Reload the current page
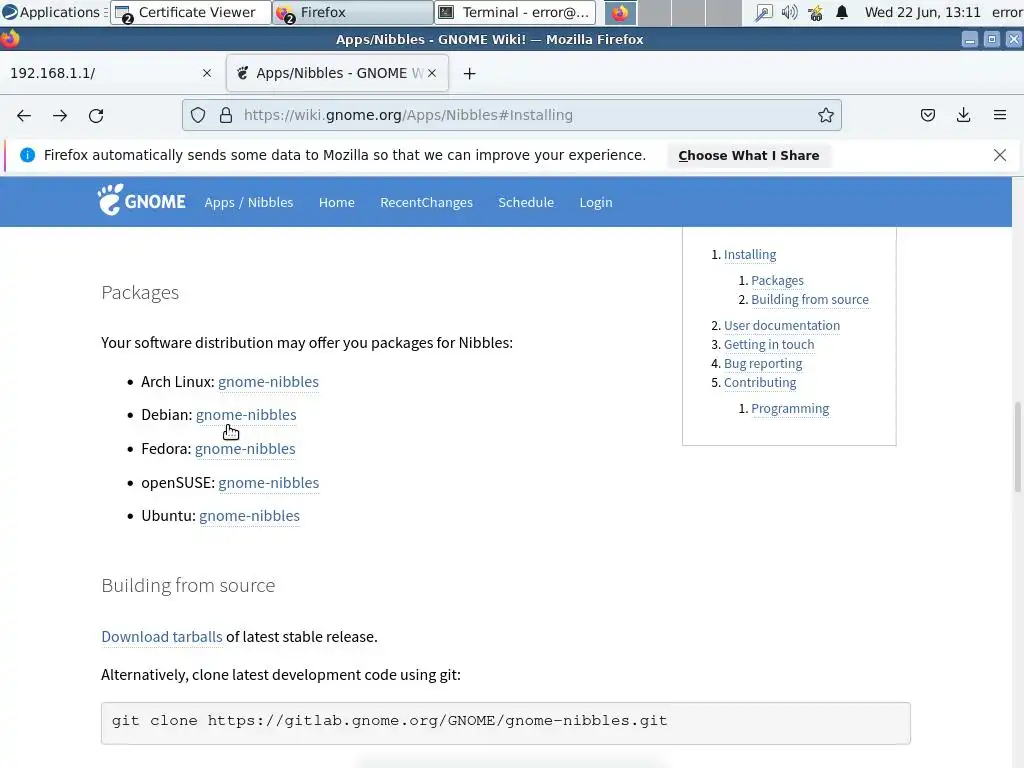 point(96,116)
